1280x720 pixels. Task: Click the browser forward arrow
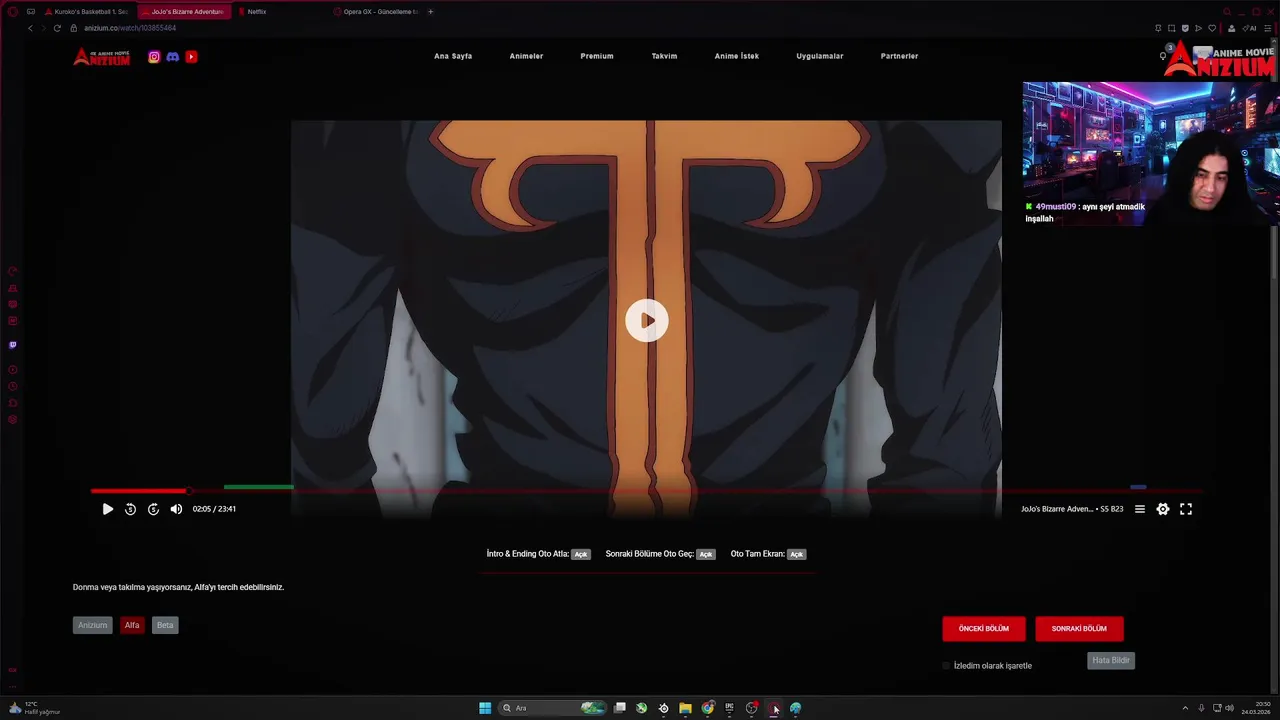pos(43,28)
